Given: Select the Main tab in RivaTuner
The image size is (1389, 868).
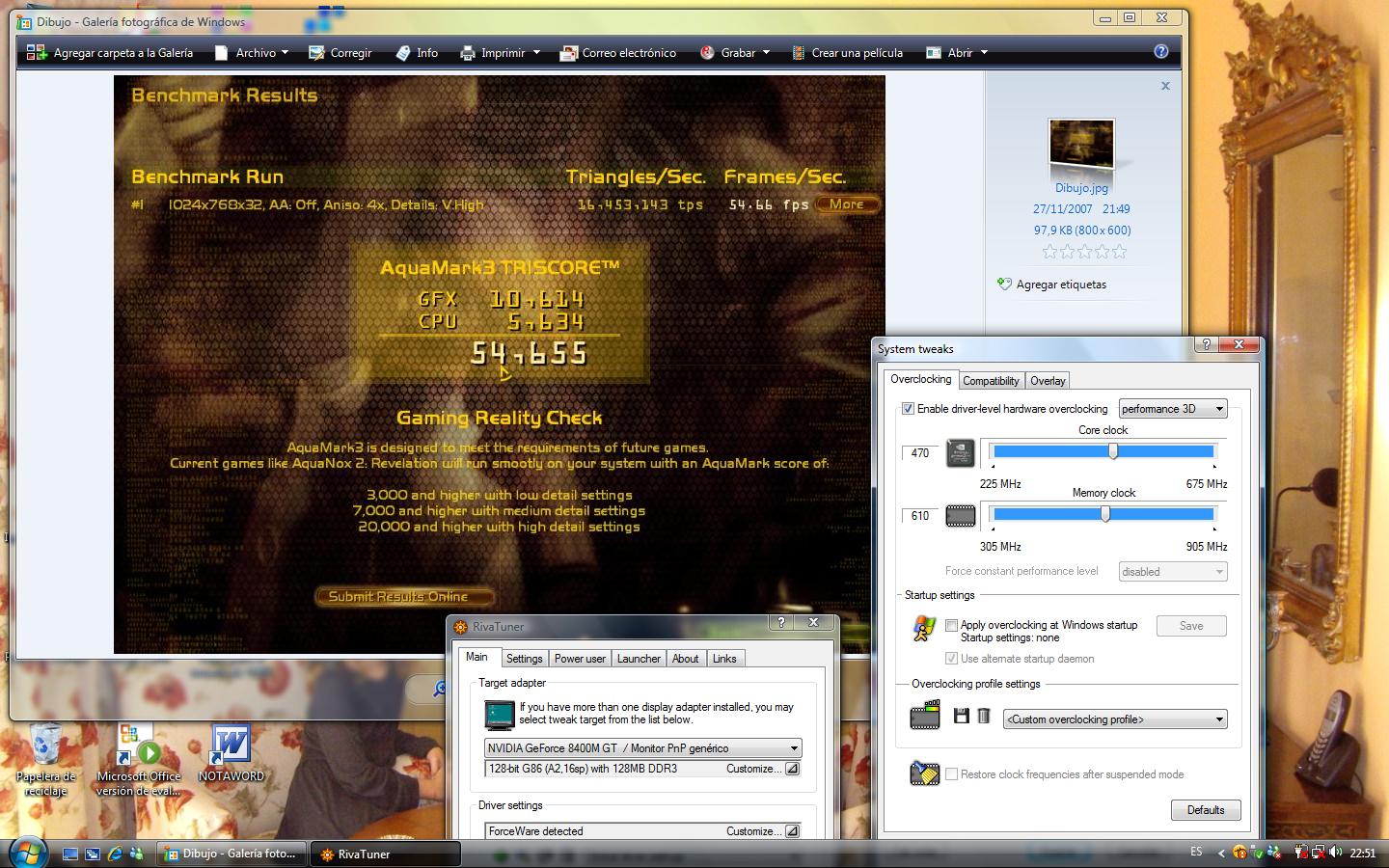Looking at the screenshot, I should (477, 657).
